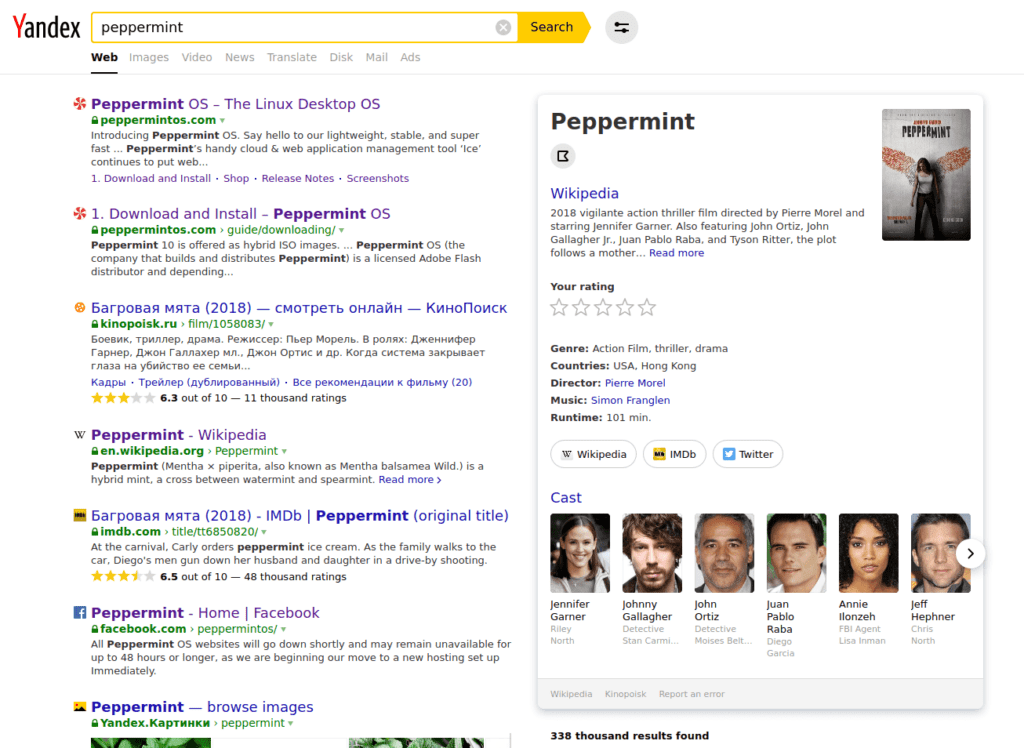
Task: Open Все рекомендации к фильму (20) link
Action: click(382, 382)
